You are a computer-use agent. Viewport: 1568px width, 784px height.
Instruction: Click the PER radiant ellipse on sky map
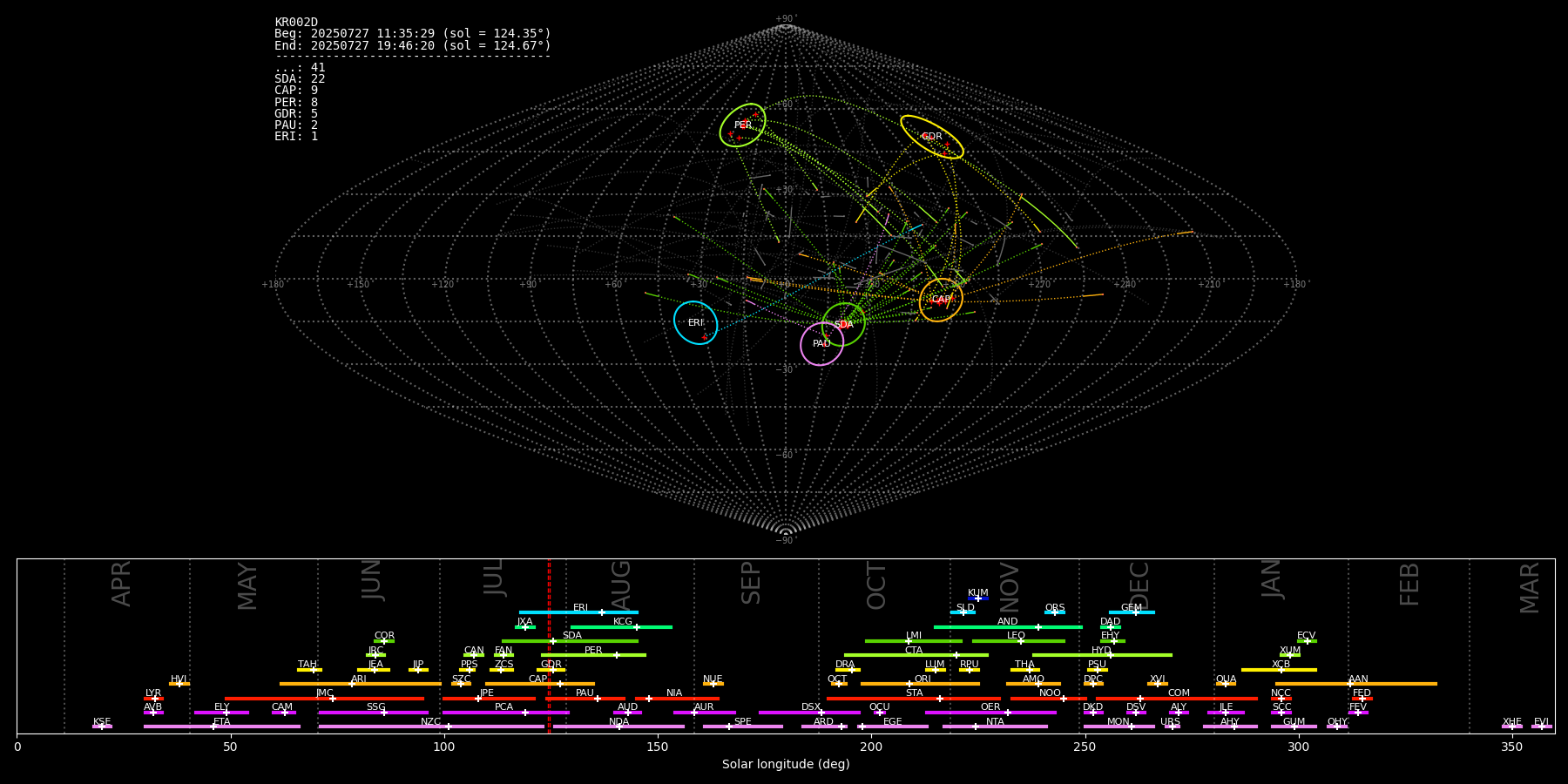743,125
